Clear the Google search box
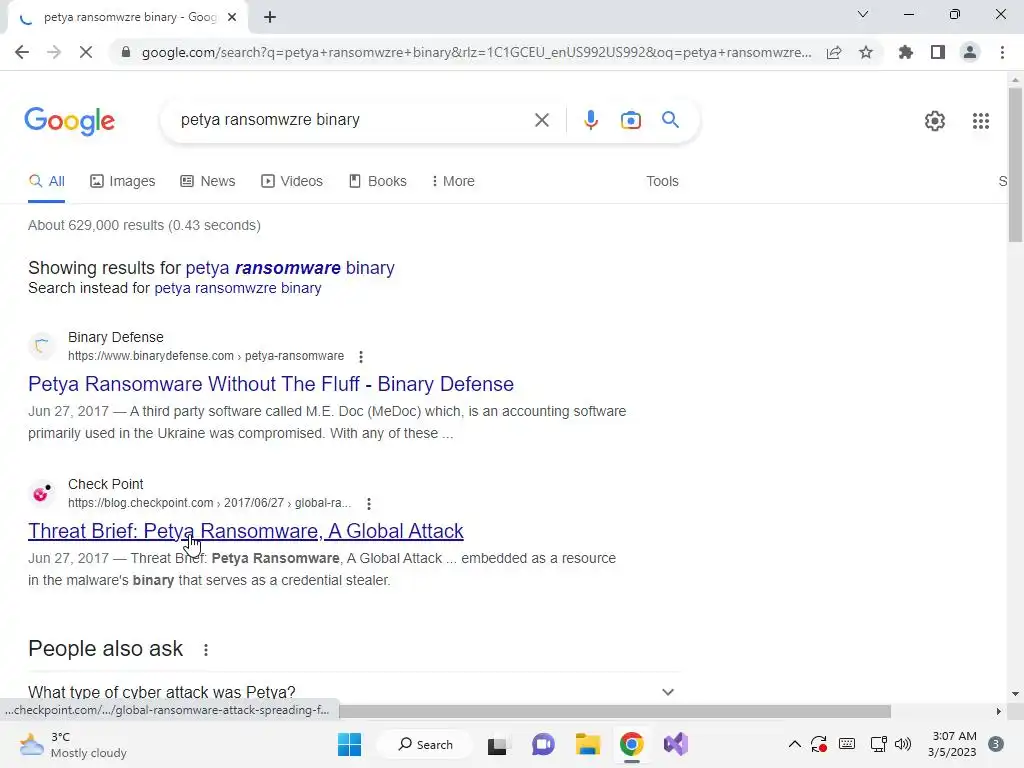 (x=541, y=120)
